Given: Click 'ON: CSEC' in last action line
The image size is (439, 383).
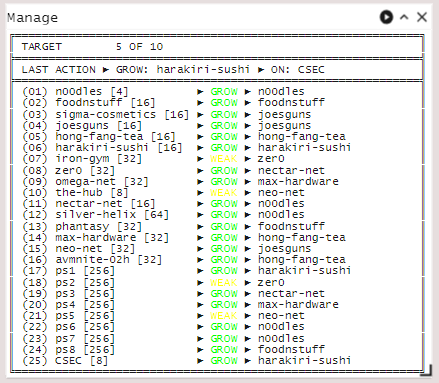Looking at the screenshot, I should [x=297, y=70].
